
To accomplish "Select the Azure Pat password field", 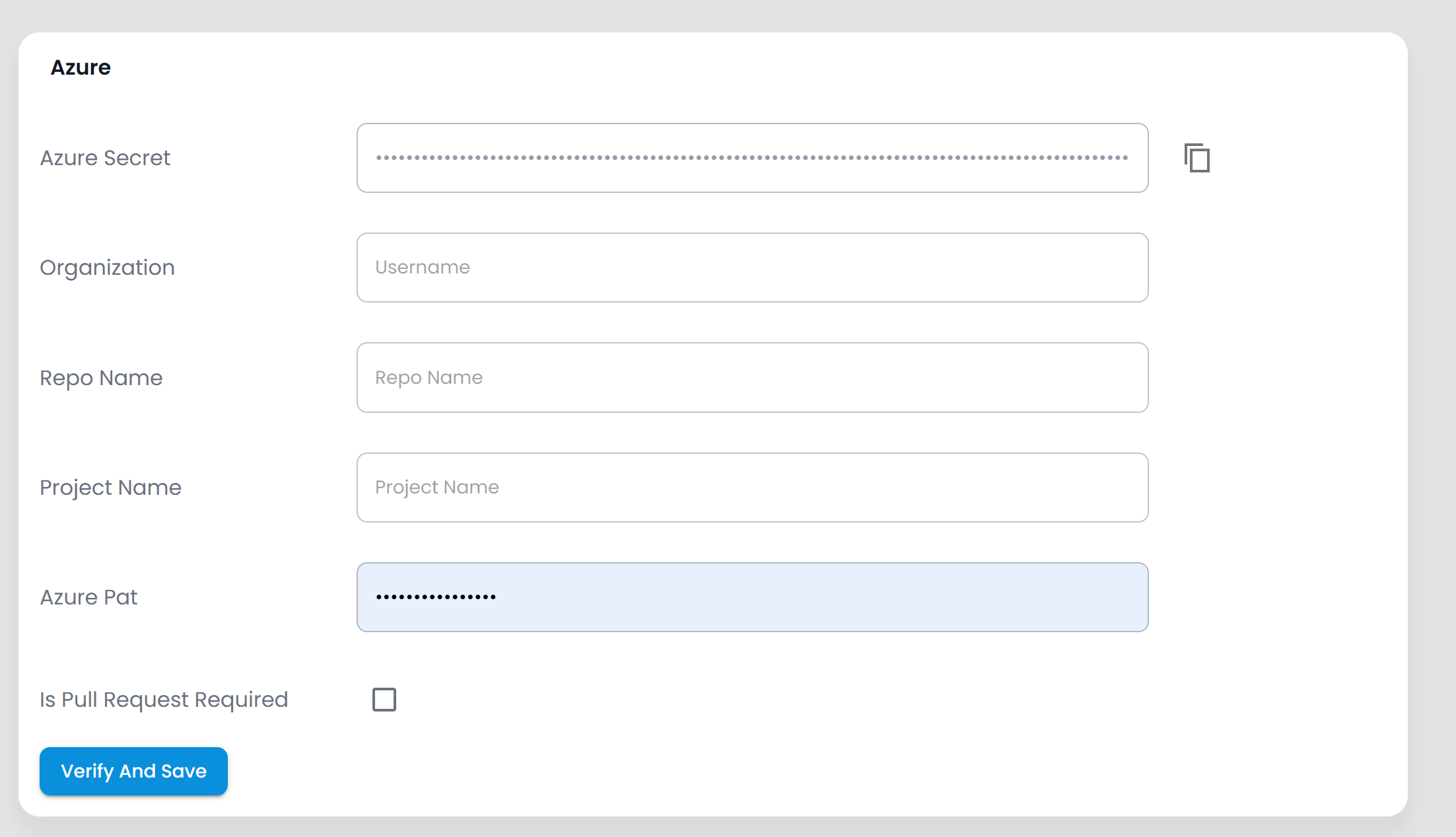I will [x=752, y=597].
